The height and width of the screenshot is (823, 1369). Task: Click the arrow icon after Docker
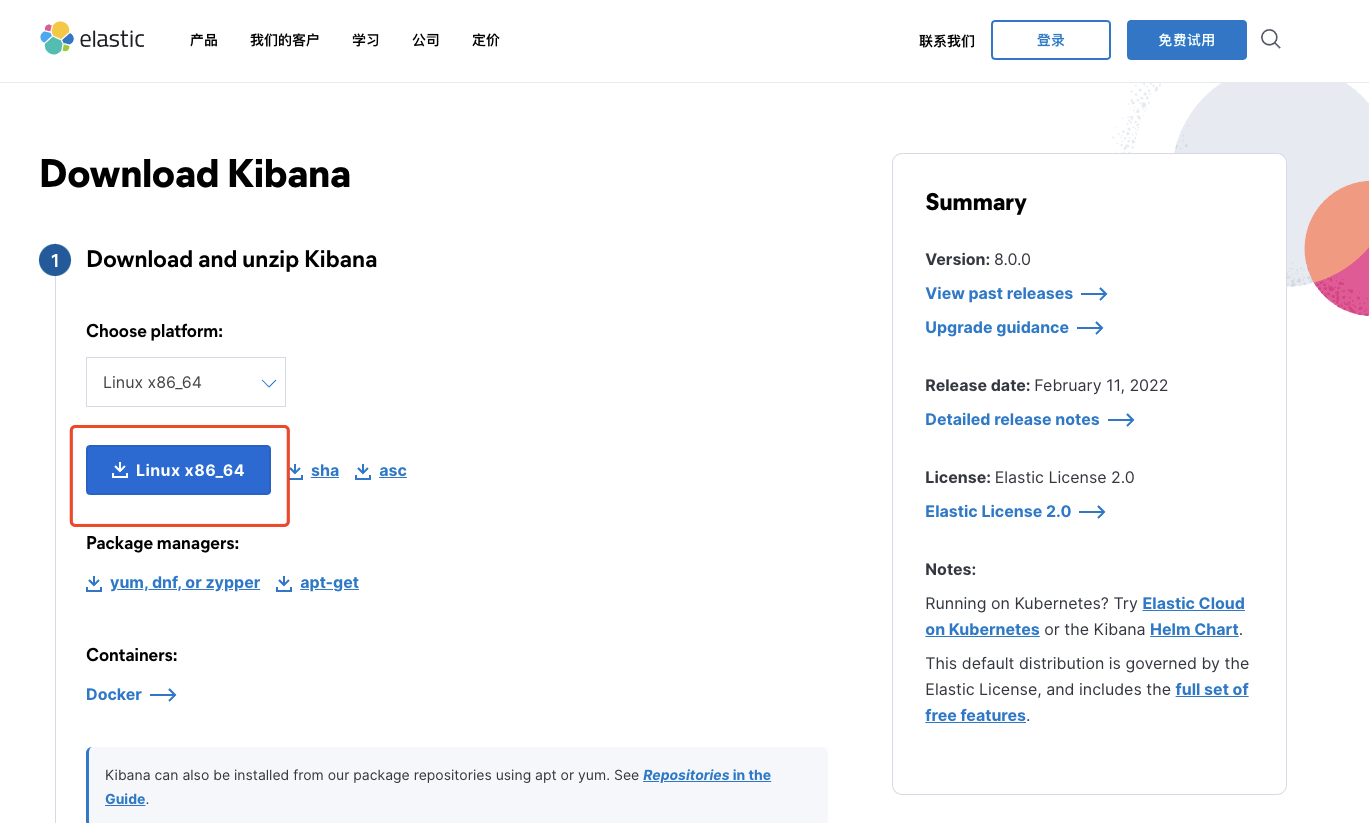[x=163, y=695]
